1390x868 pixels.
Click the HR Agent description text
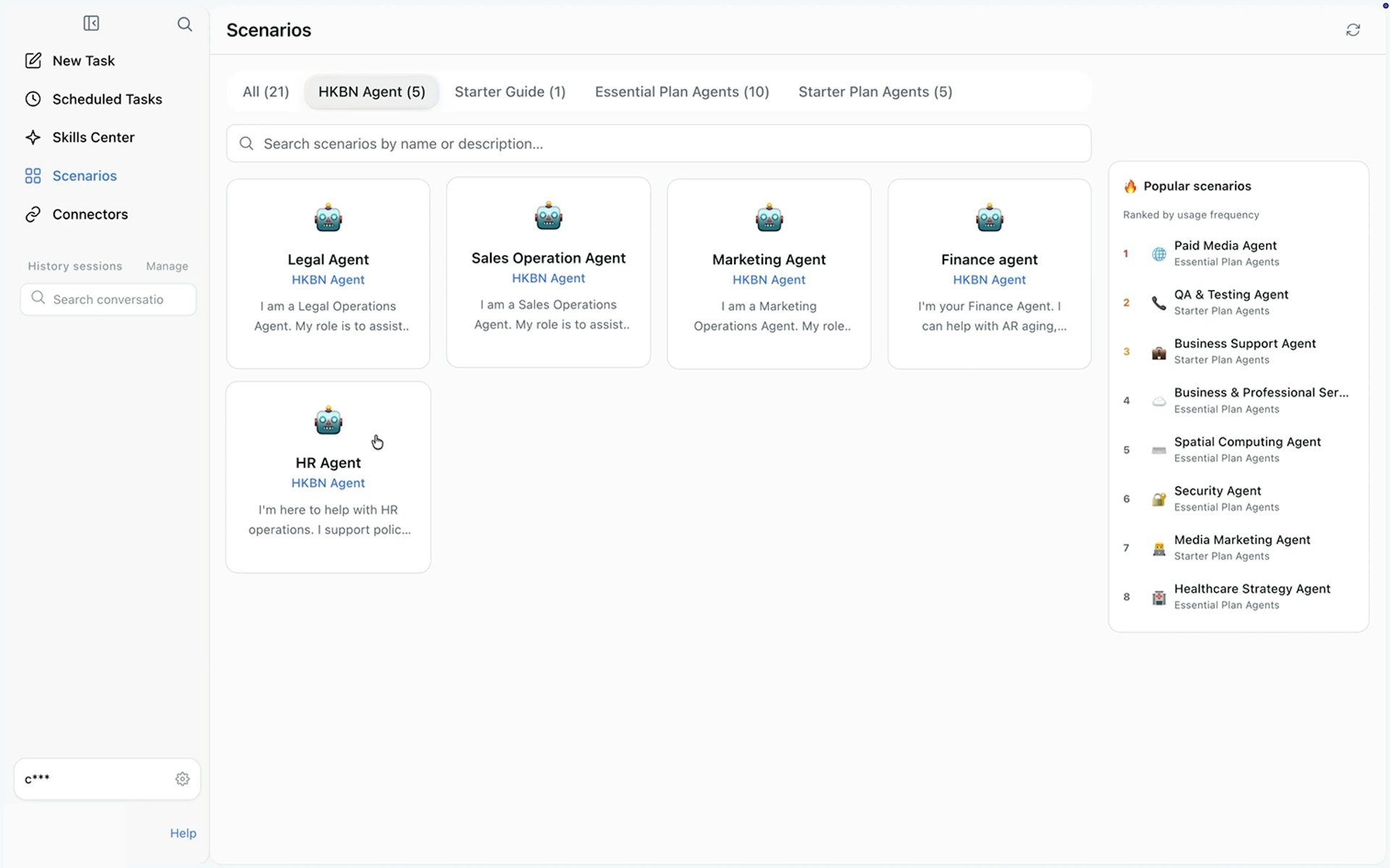point(329,520)
